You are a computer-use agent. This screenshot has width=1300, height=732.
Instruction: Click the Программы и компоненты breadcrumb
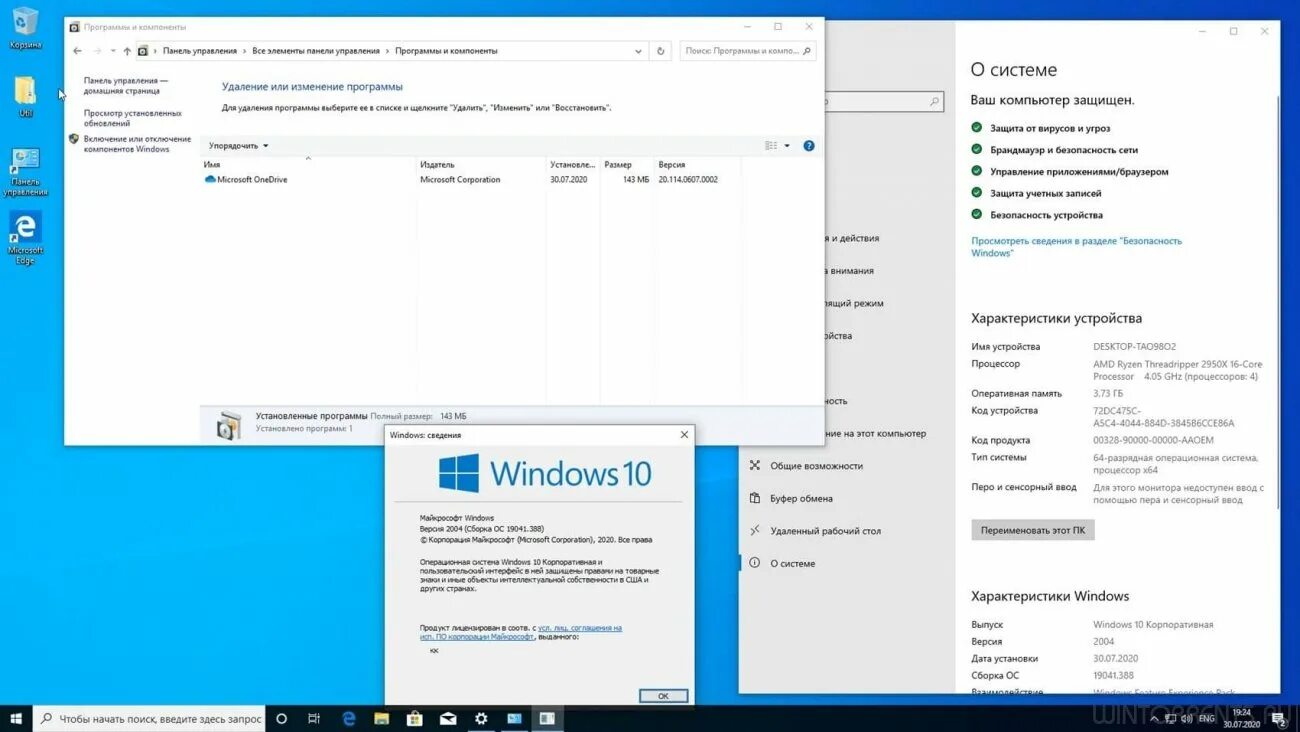tap(446, 51)
